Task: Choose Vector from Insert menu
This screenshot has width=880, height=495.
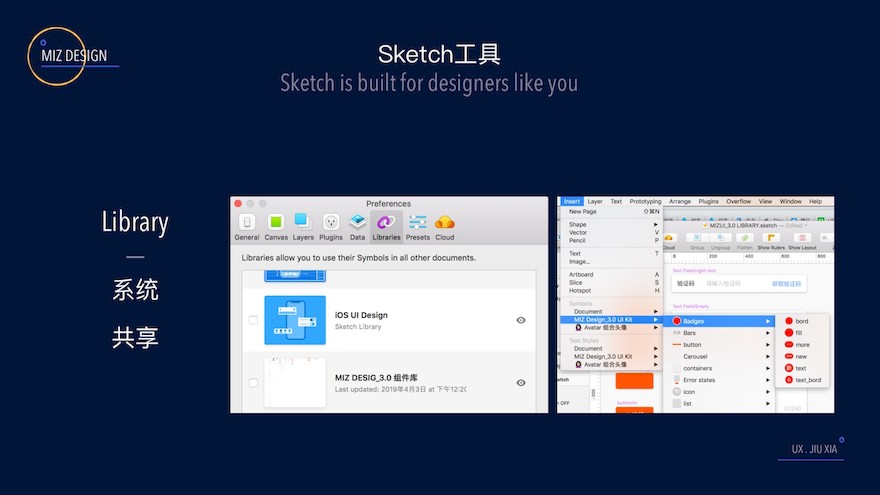Action: point(612,232)
